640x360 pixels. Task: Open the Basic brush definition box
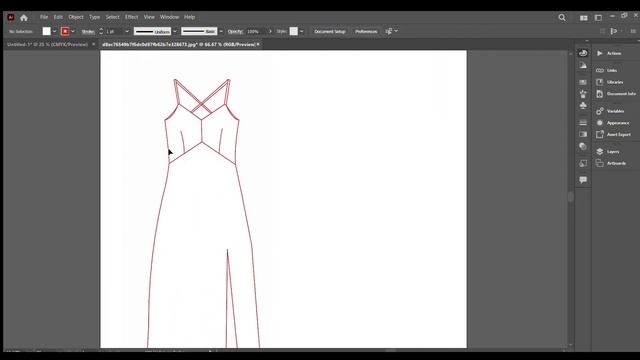tap(199, 31)
